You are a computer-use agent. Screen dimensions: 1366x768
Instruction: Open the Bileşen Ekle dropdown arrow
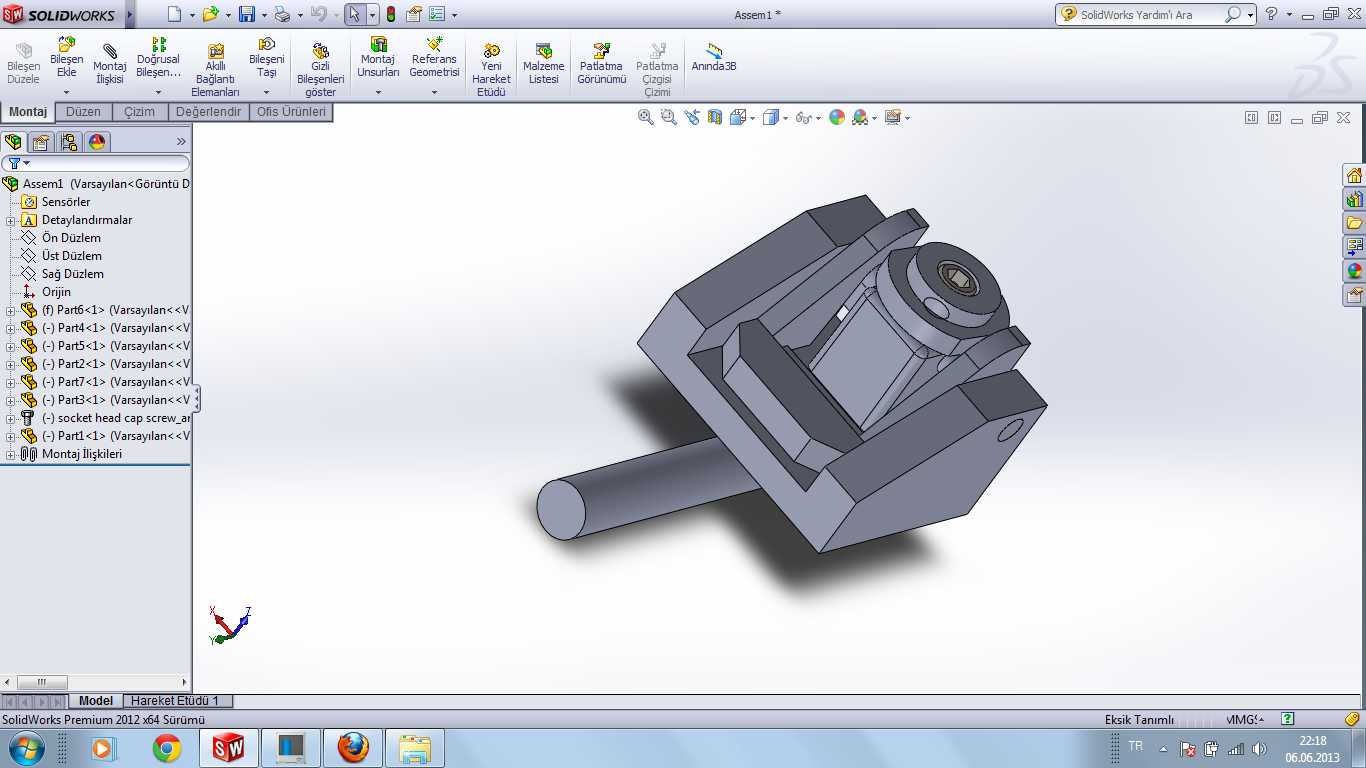tap(67, 92)
